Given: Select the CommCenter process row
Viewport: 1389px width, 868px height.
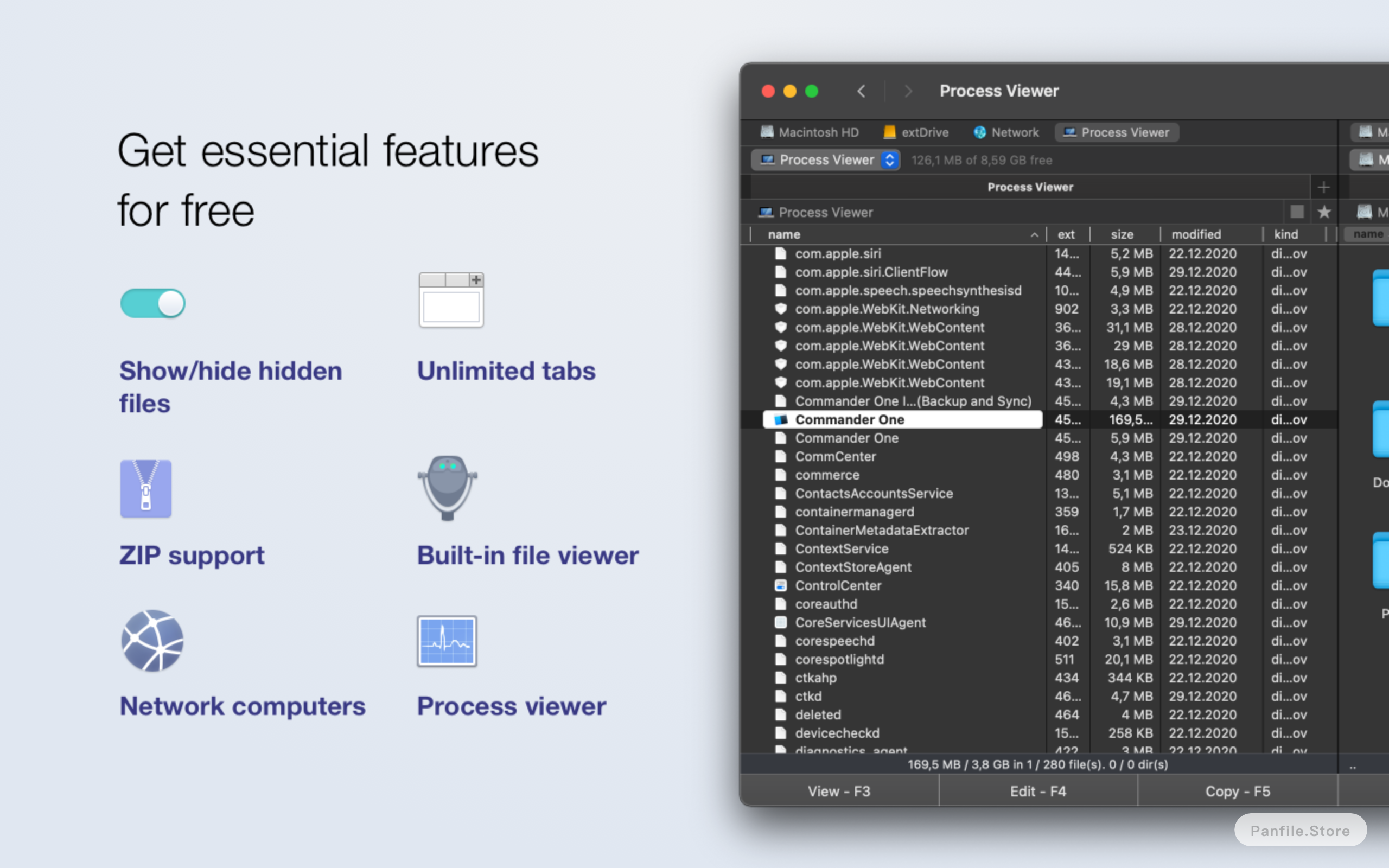Looking at the screenshot, I should pos(1039,456).
